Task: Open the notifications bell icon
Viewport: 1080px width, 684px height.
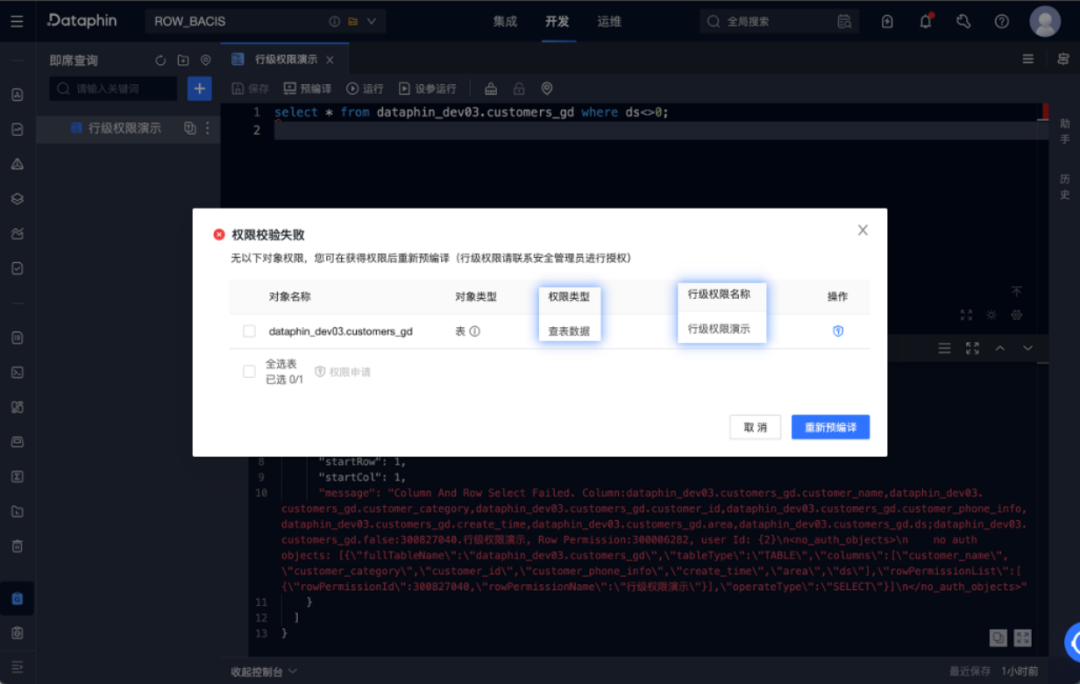Action: click(925, 20)
